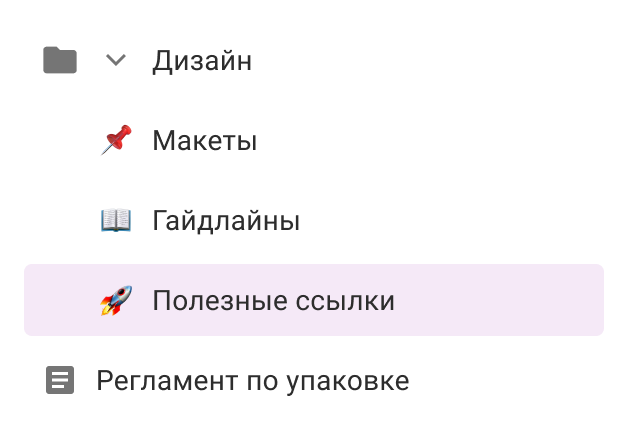The width and height of the screenshot is (628, 440).
Task: Go to Макеты via its pushpin emoji
Action: [116, 141]
